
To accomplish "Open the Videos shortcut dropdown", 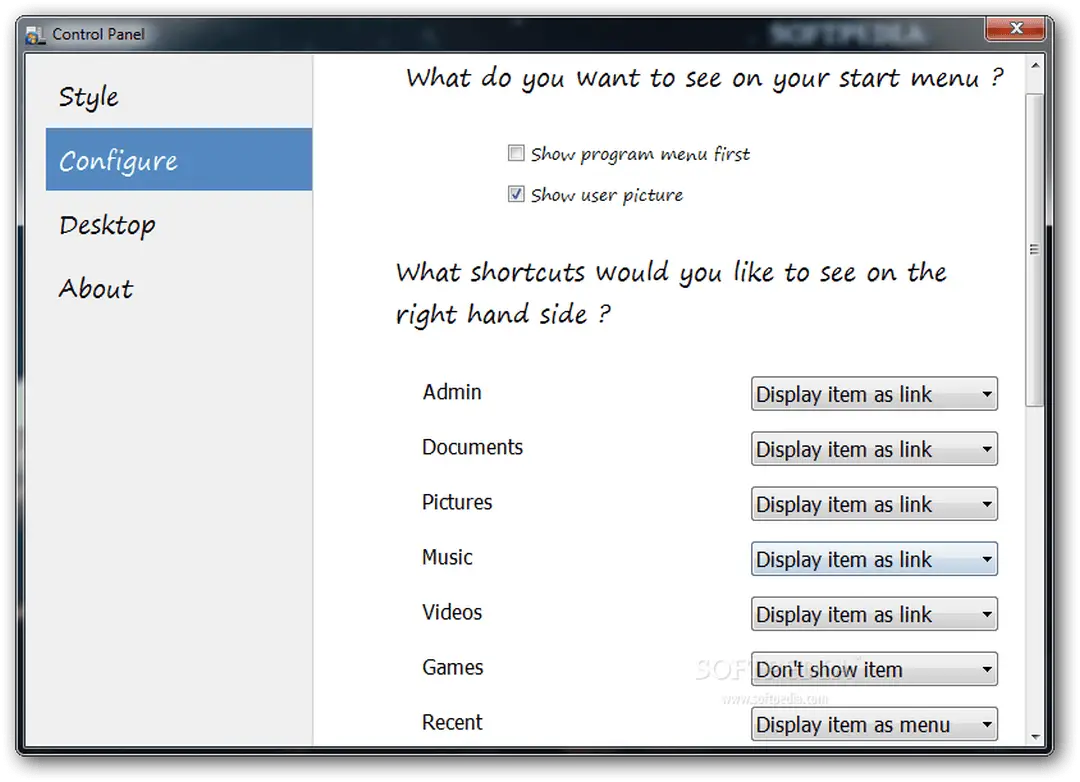I will coord(873,614).
